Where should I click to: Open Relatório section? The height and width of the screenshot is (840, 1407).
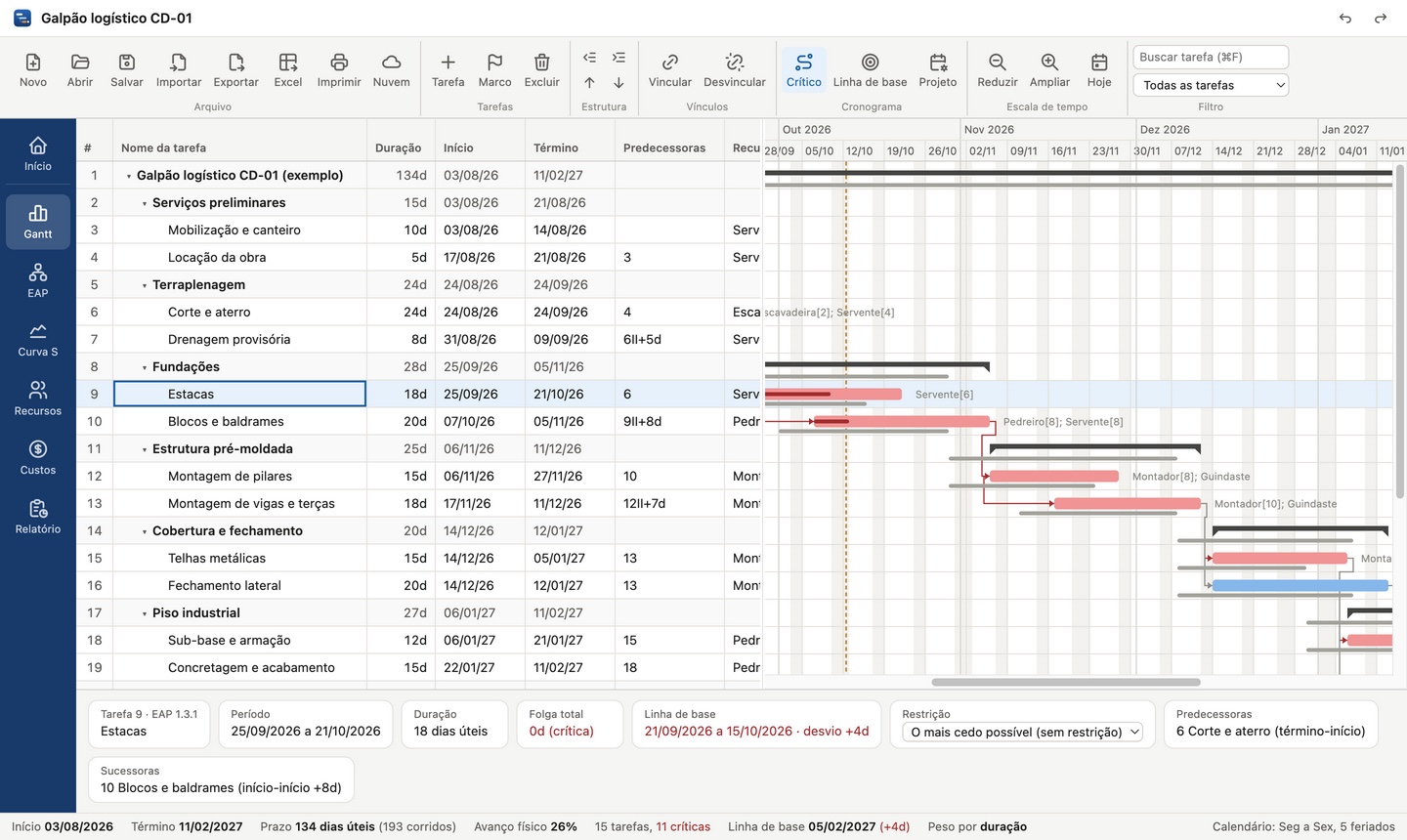pos(38,516)
